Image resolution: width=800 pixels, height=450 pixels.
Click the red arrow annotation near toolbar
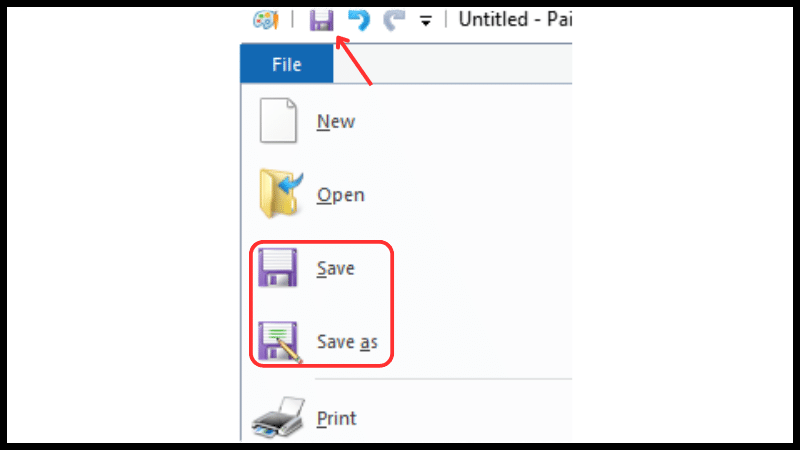coord(354,60)
